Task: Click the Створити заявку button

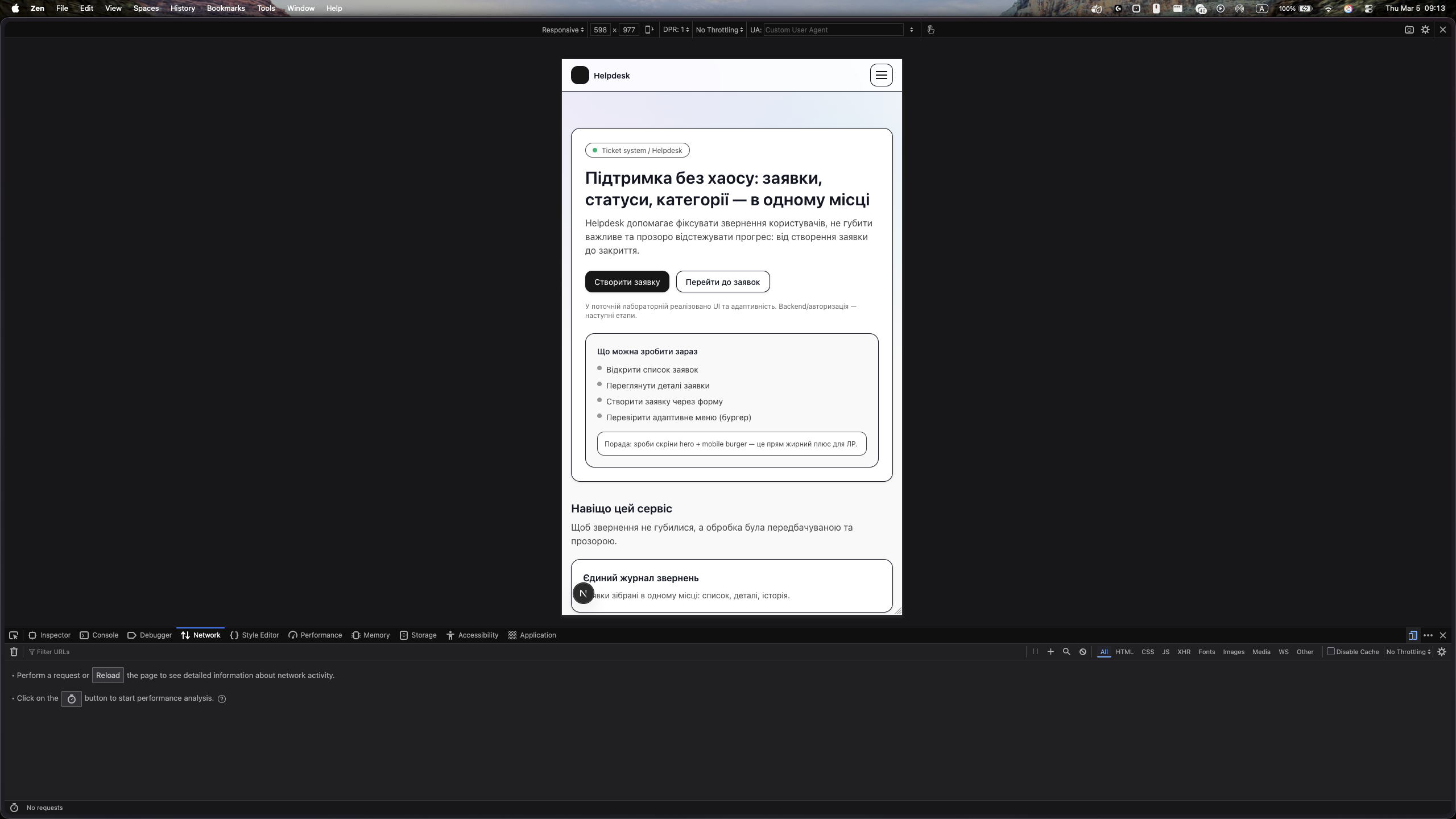Action: [627, 282]
